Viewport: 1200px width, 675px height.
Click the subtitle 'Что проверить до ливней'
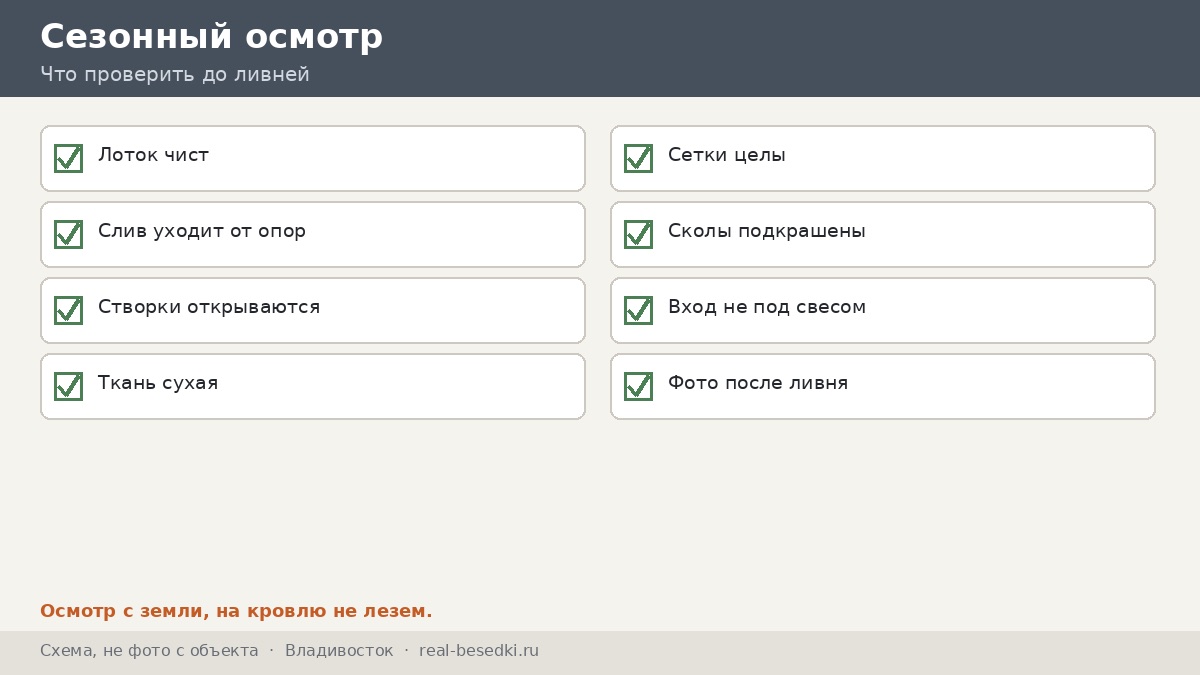(x=175, y=75)
